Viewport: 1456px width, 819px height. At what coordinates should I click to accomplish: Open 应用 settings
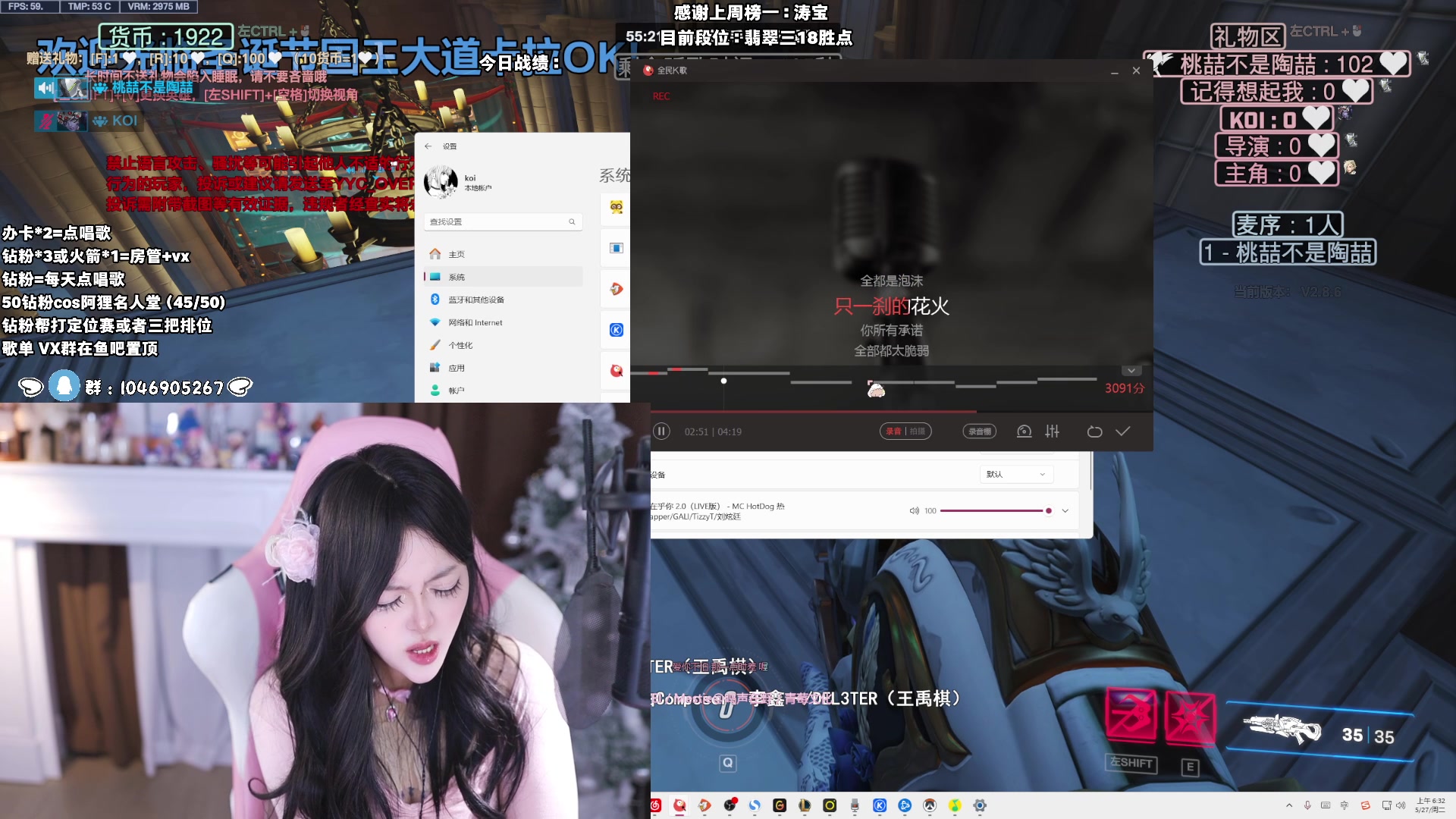[503, 369]
